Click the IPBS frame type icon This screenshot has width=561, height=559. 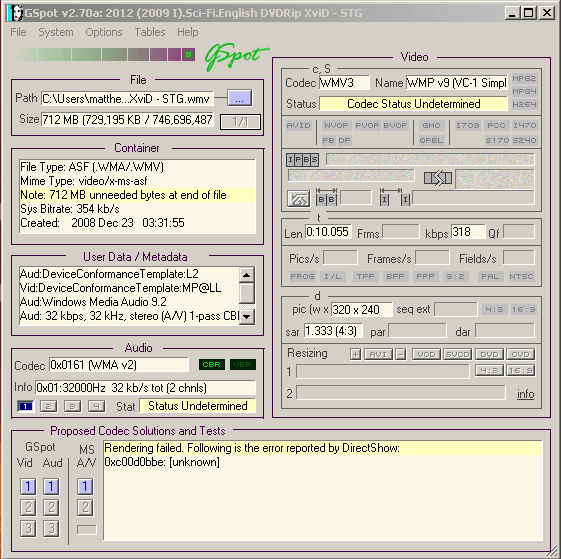[x=302, y=160]
